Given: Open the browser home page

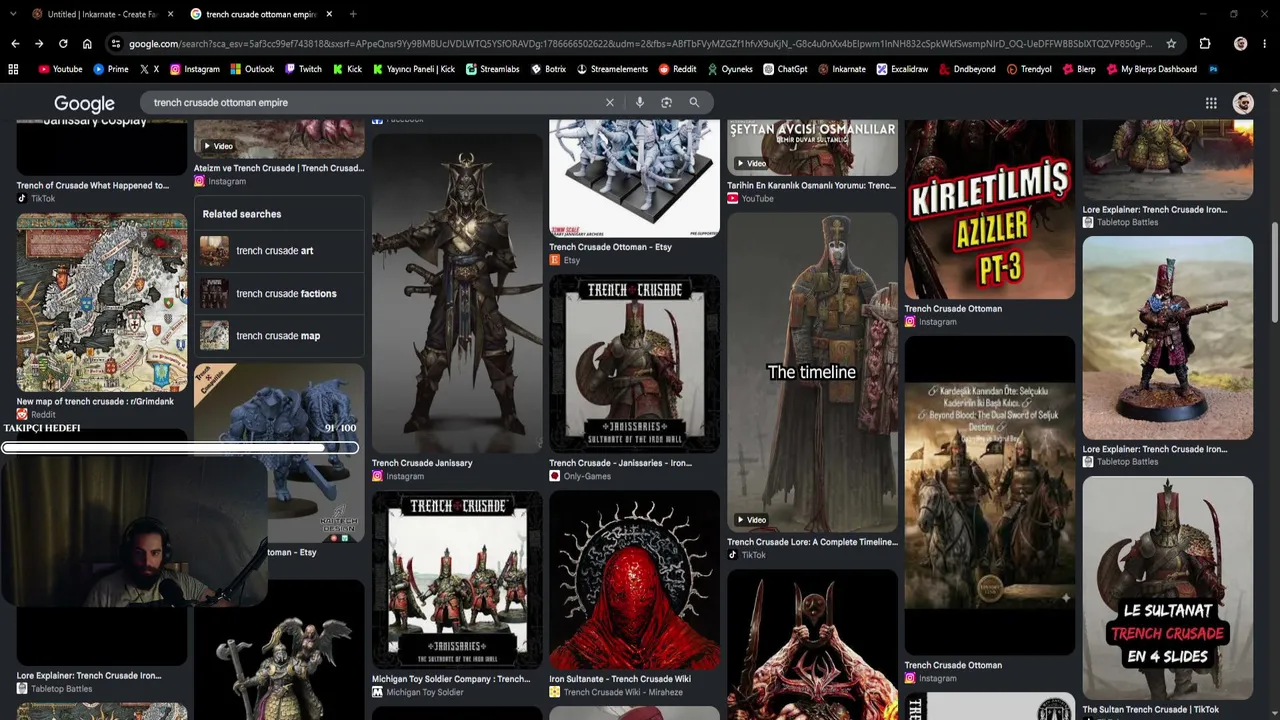Looking at the screenshot, I should tap(87, 44).
